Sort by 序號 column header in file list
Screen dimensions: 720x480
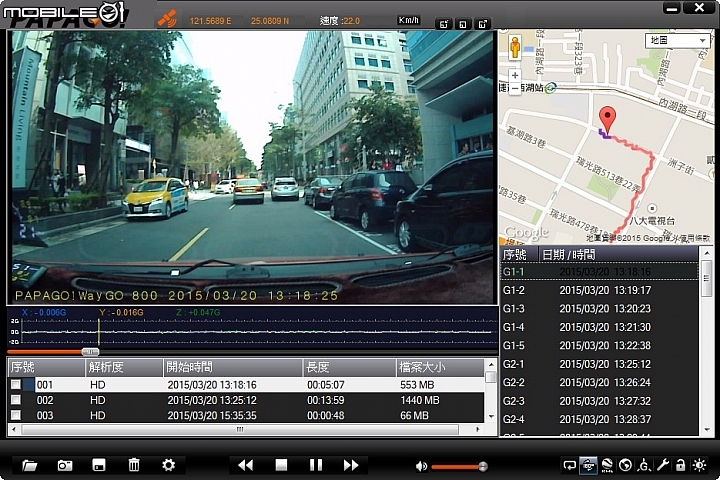point(46,367)
